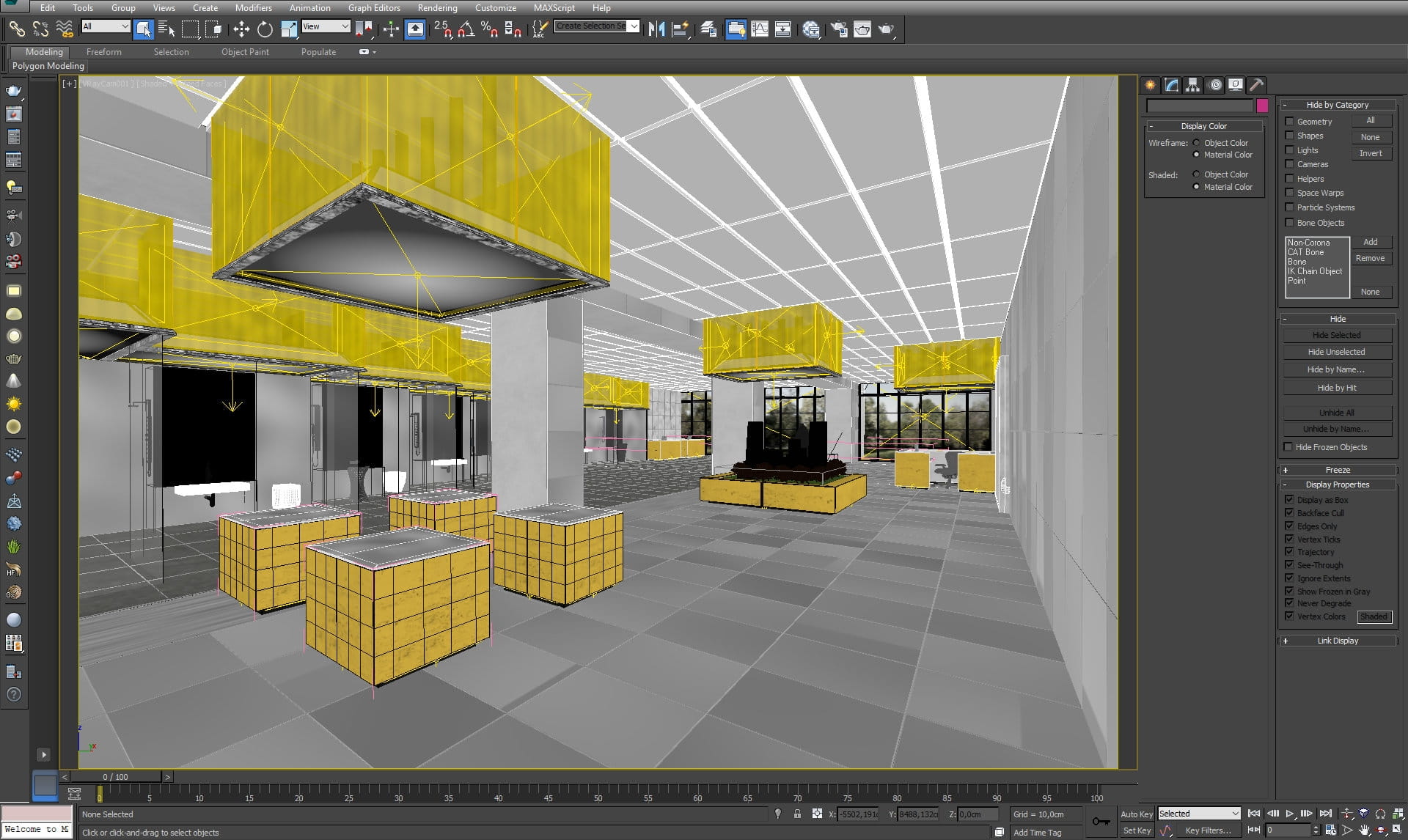Toggle See-Through display property checkbox

(1289, 565)
